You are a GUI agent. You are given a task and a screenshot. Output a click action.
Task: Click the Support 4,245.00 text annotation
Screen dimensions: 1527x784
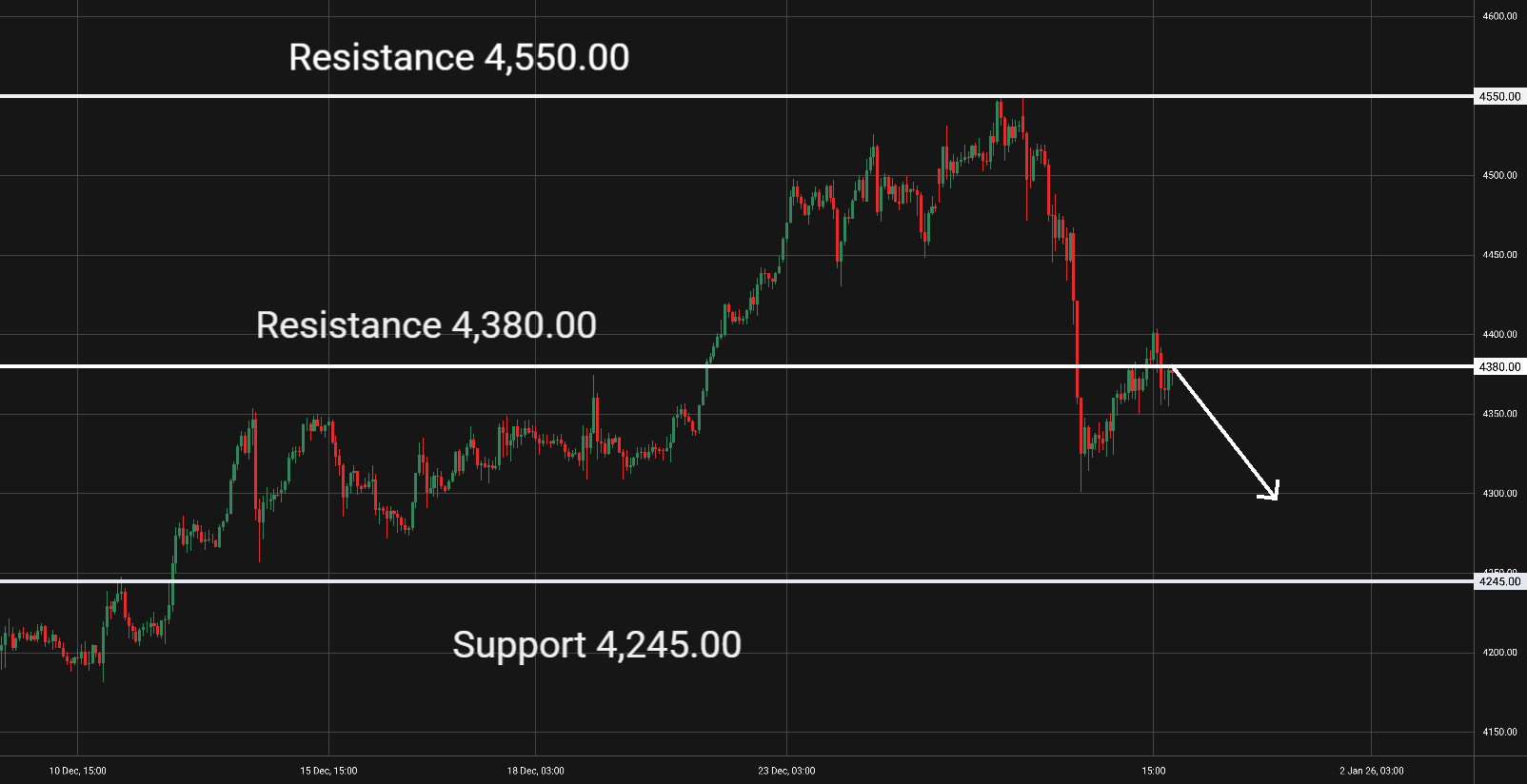(596, 645)
